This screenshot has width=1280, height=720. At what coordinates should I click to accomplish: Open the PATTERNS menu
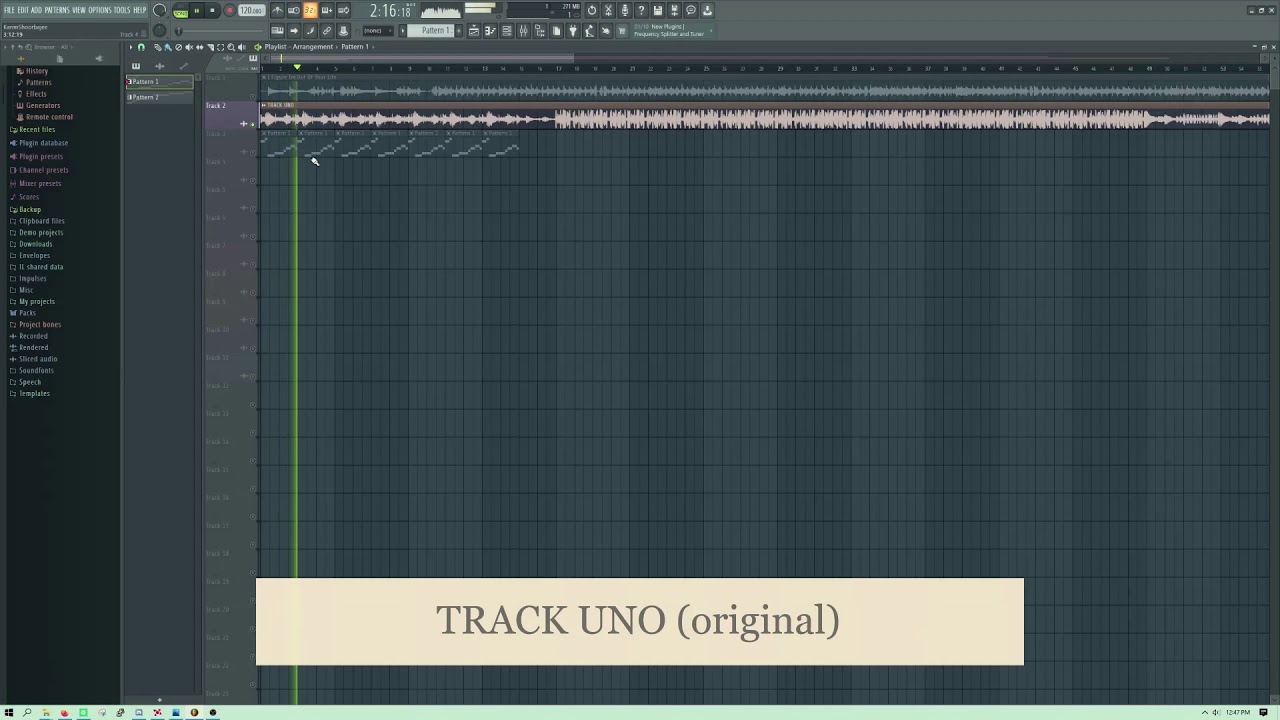coord(56,10)
